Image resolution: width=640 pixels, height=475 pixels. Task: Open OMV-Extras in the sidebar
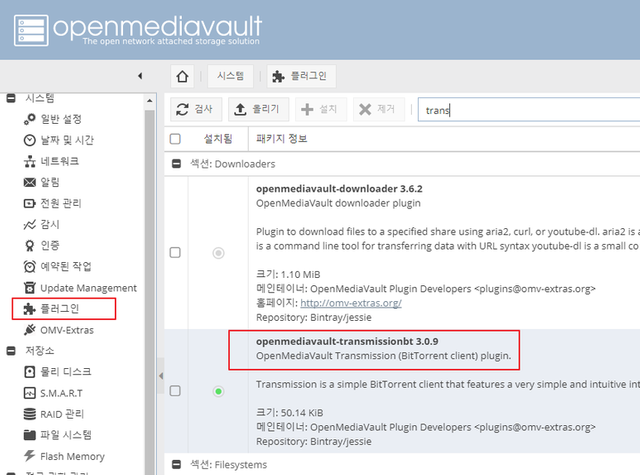coord(59,330)
